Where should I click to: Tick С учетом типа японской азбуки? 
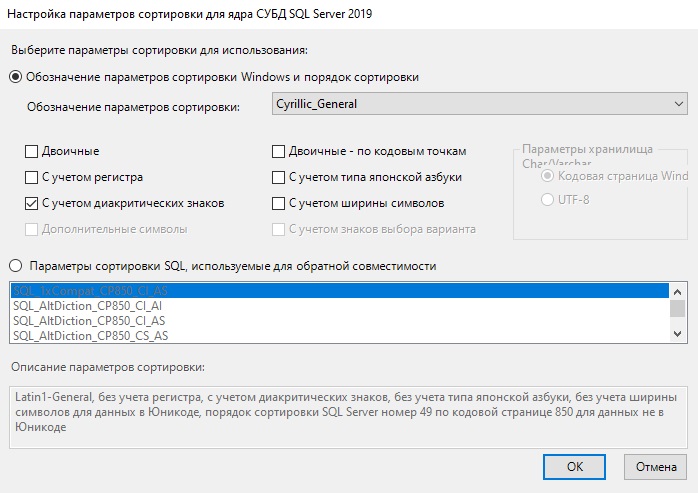click(278, 177)
